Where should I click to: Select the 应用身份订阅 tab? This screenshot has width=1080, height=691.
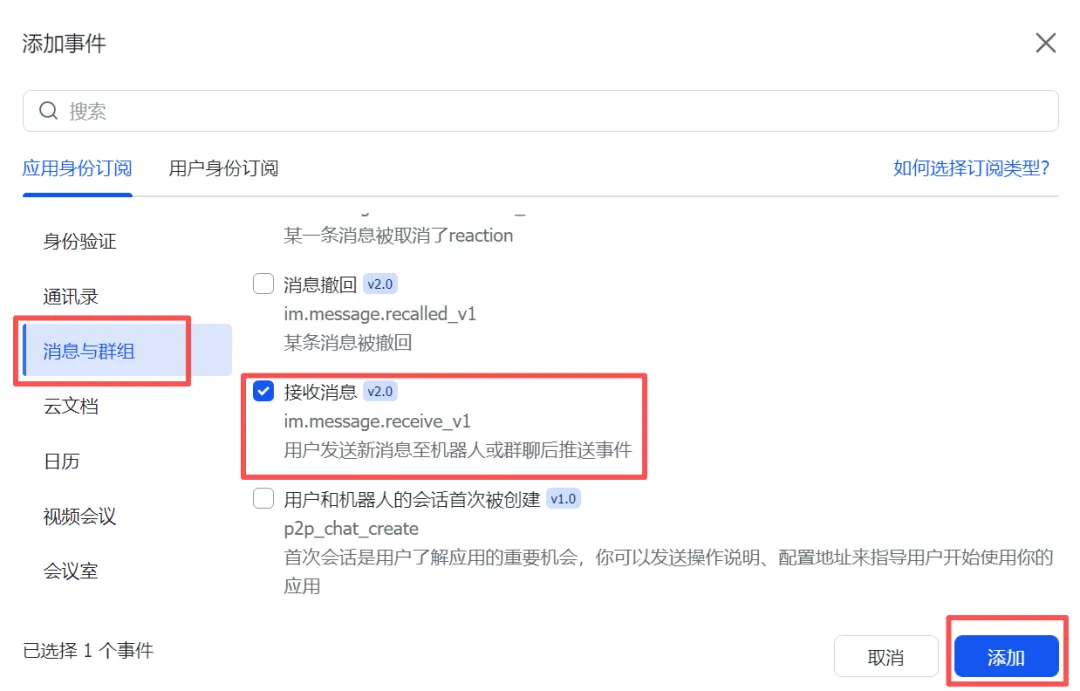(77, 168)
